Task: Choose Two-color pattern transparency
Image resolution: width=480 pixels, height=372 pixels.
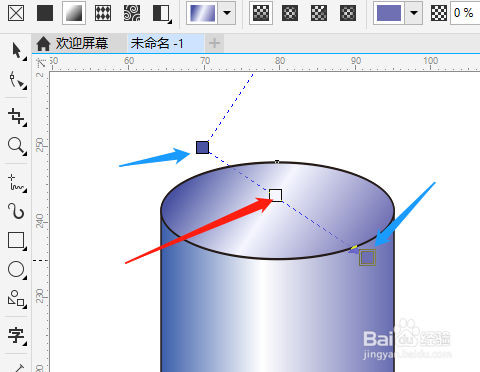Action: click(162, 13)
